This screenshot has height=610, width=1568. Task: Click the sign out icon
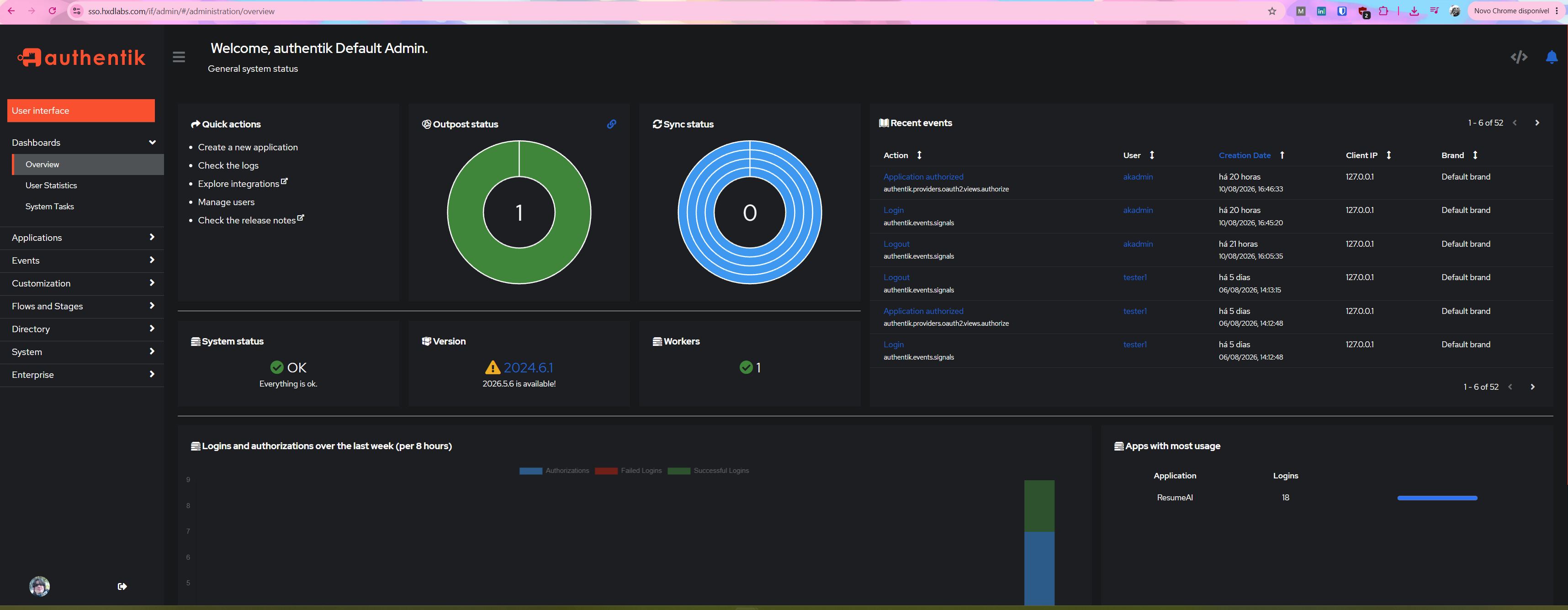point(122,586)
